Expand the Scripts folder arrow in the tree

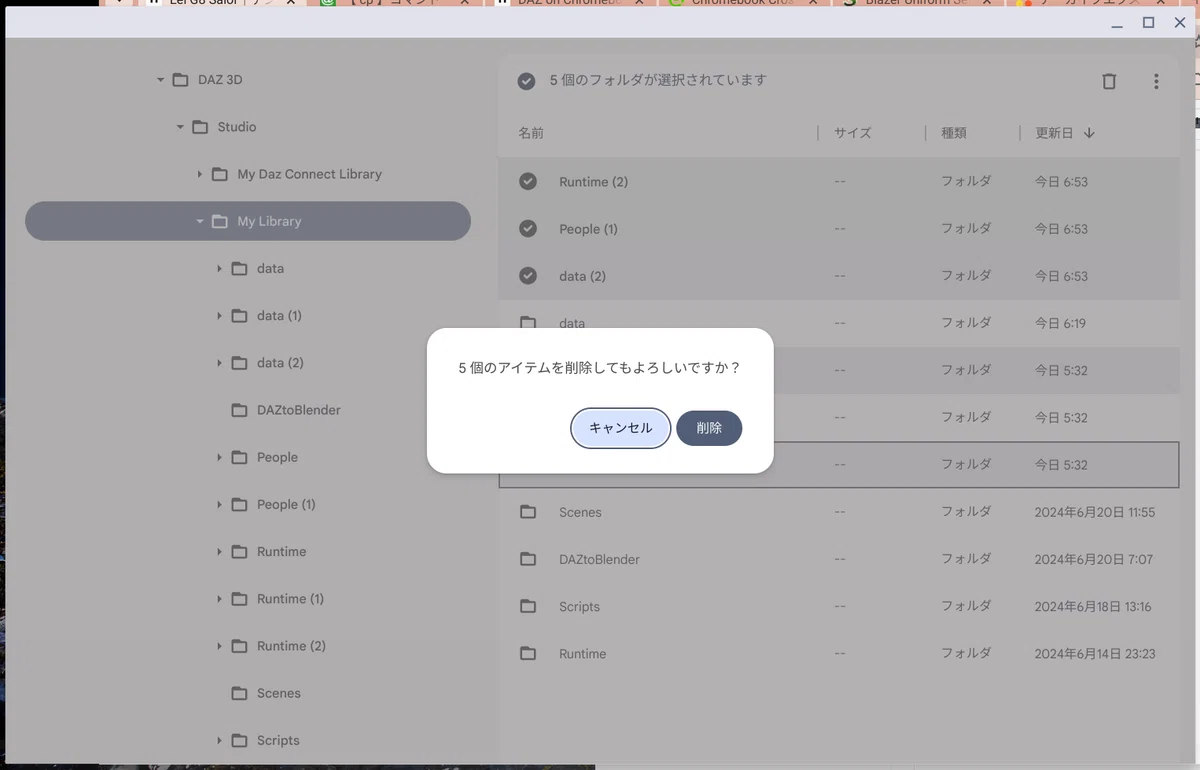click(x=219, y=740)
